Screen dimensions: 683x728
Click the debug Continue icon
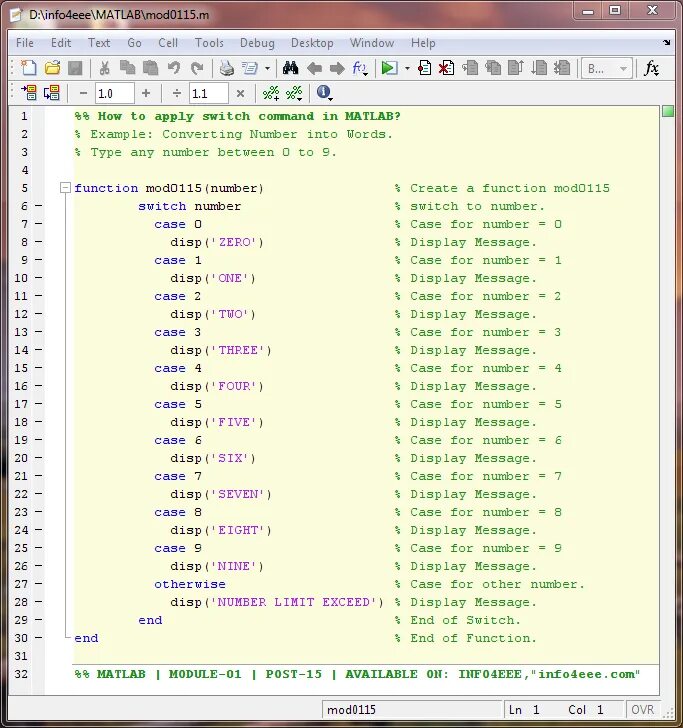click(539, 68)
